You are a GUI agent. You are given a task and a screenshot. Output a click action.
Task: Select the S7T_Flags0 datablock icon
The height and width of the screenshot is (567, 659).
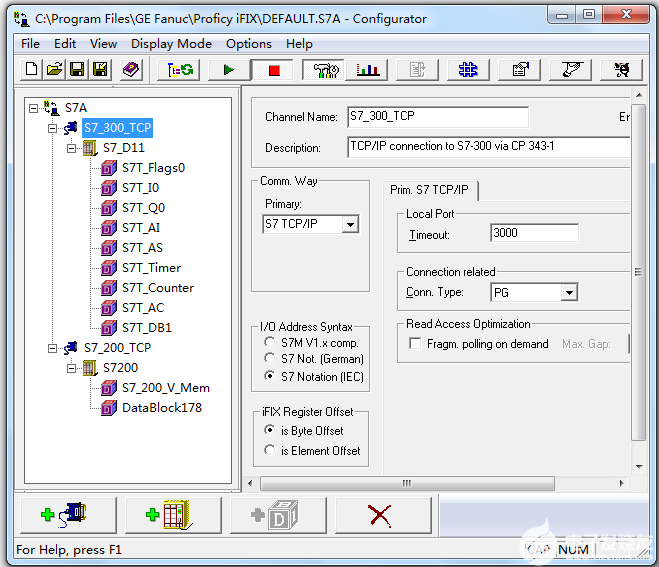108,168
